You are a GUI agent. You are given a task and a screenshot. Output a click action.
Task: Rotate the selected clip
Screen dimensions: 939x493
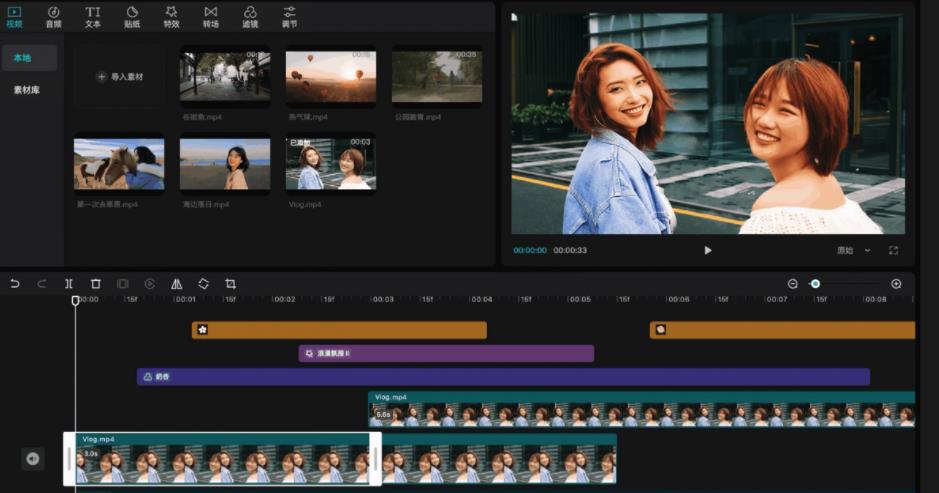pos(204,284)
